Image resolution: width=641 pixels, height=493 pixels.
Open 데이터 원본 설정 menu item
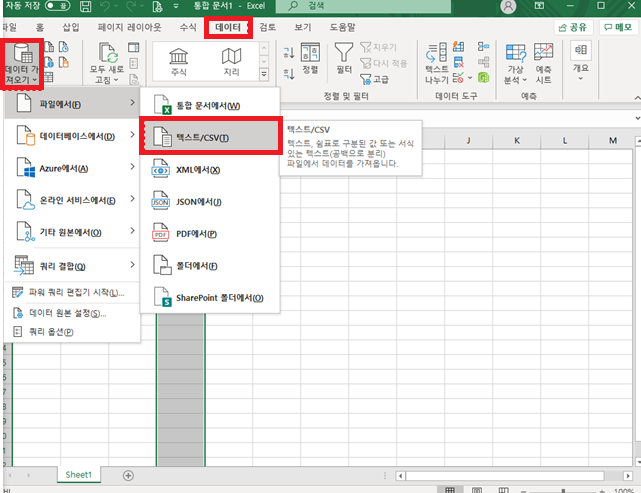coord(72,313)
